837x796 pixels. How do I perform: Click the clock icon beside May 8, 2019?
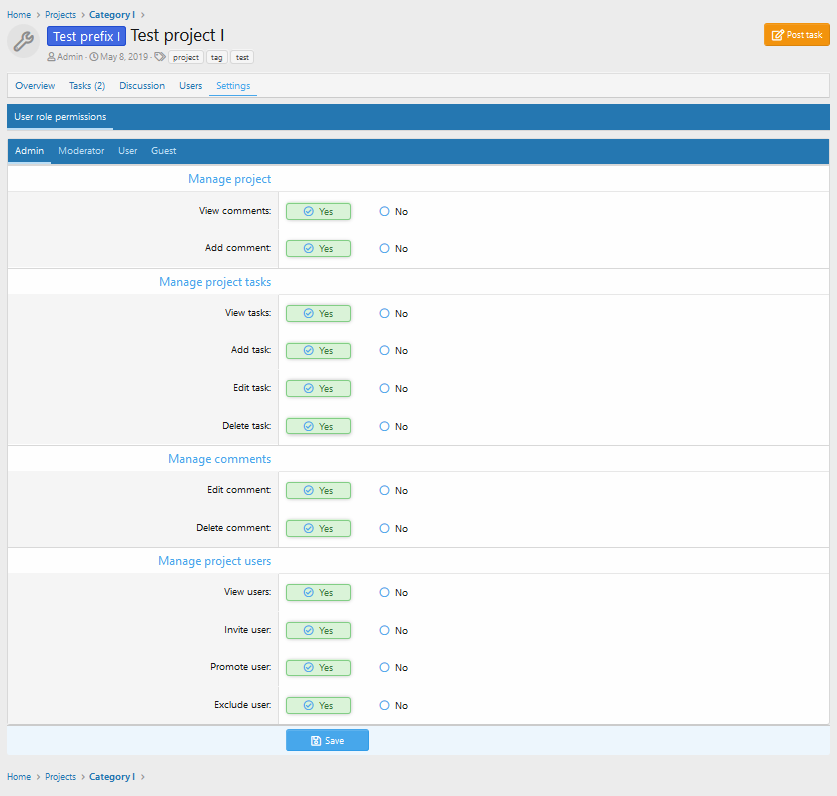click(x=94, y=57)
